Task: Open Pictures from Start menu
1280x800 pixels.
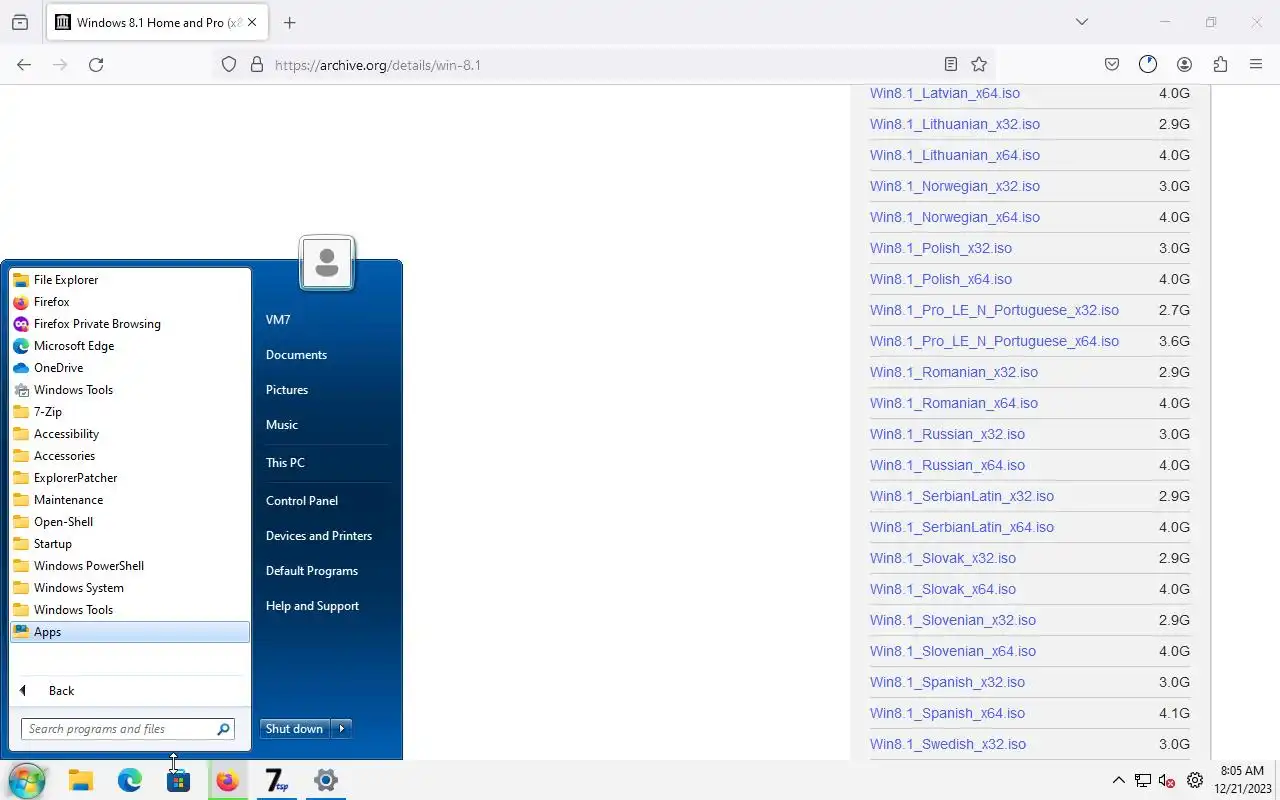Action: point(287,390)
